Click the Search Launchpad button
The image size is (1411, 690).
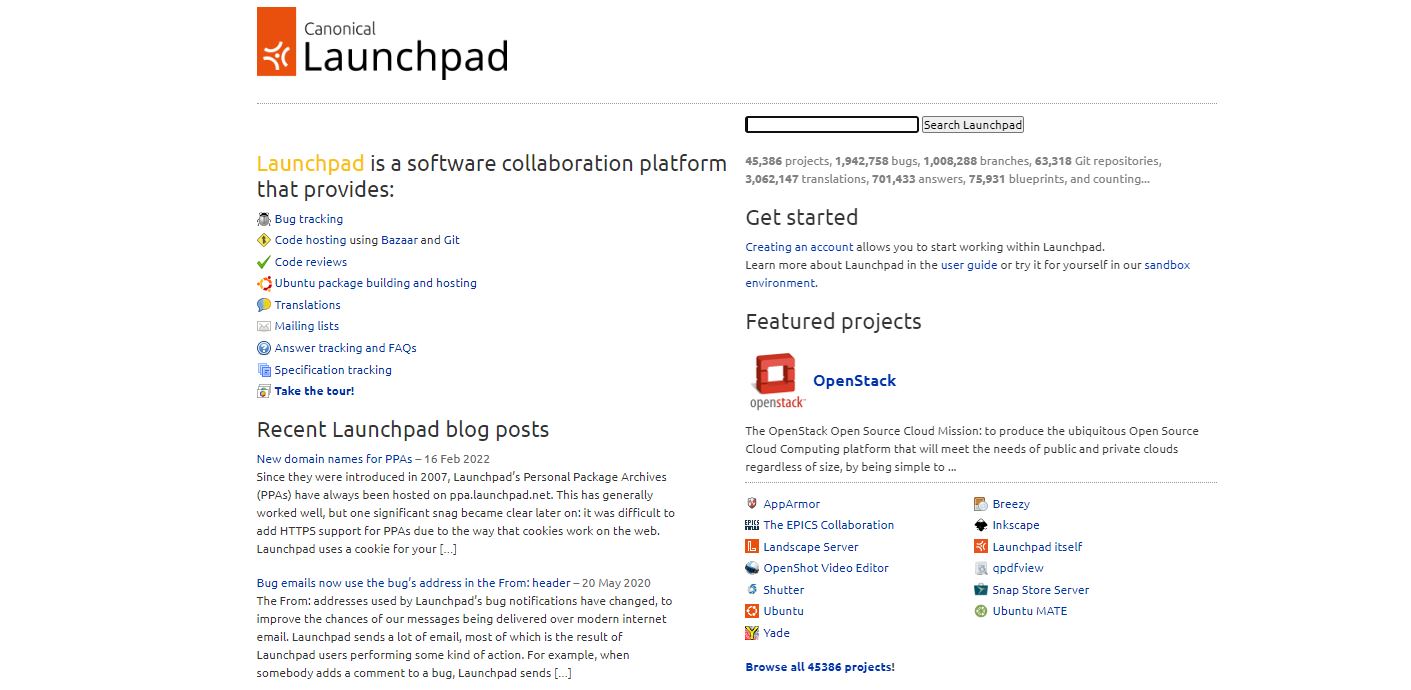(972, 125)
